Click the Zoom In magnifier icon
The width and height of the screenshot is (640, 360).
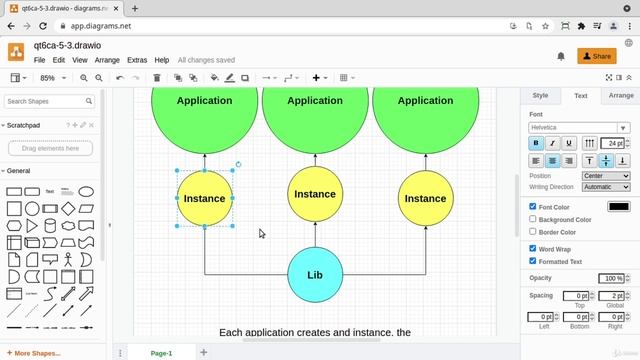click(x=84, y=78)
